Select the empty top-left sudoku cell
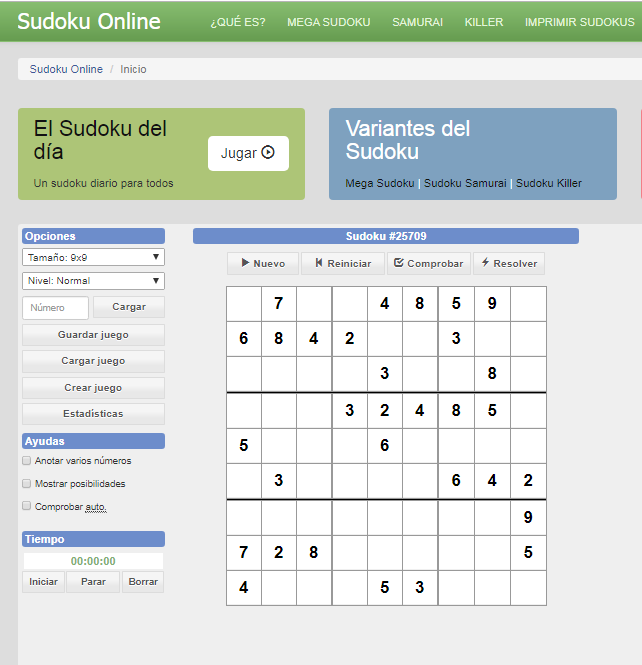 point(243,303)
